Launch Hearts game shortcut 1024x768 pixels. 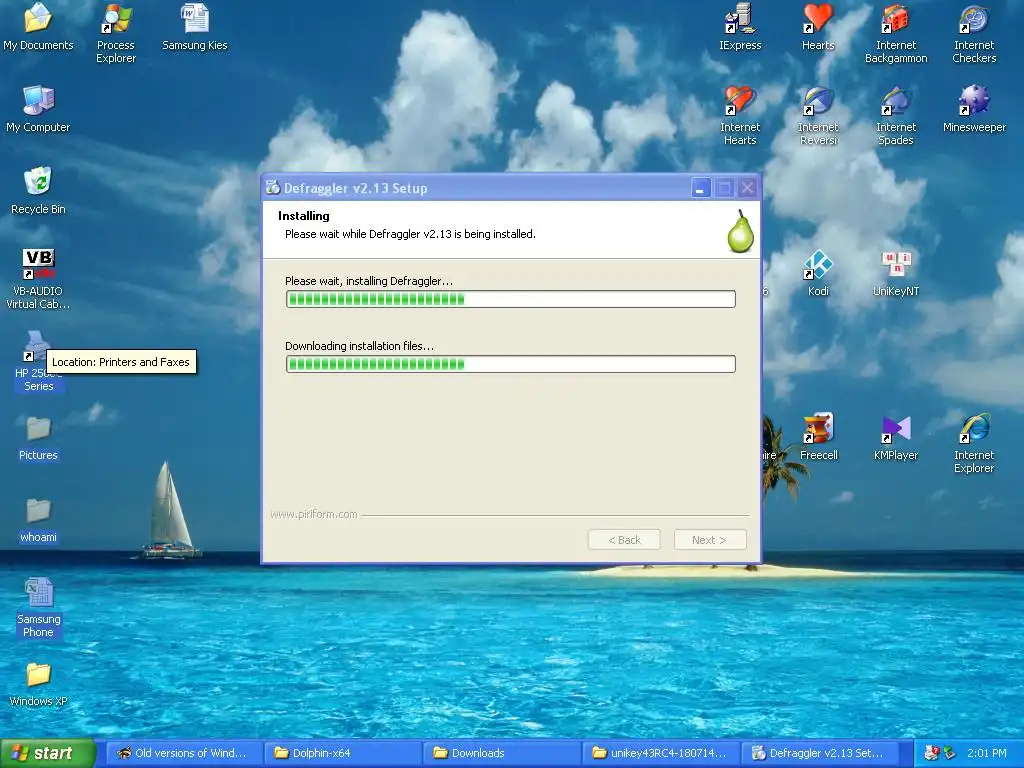click(x=818, y=27)
